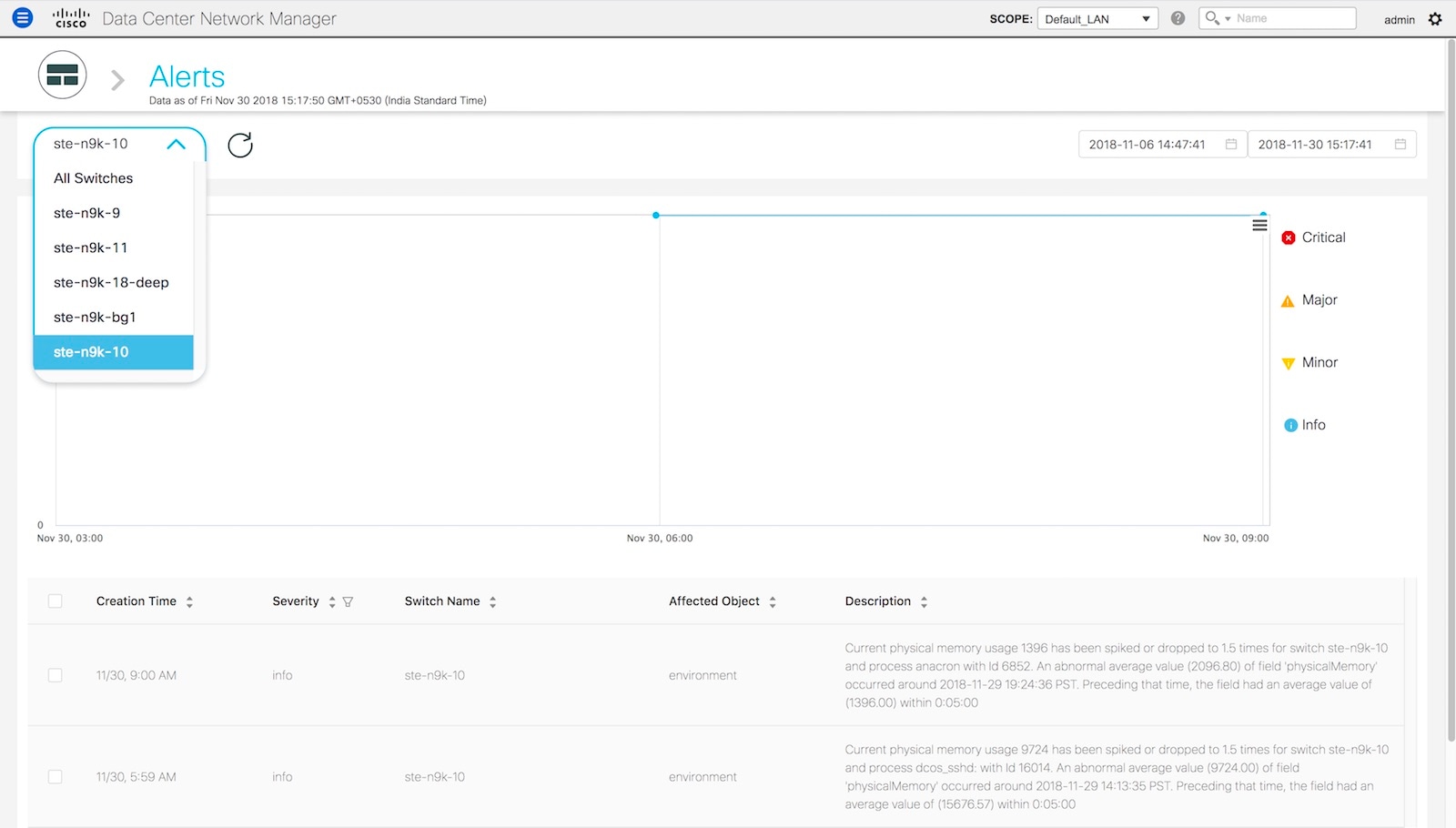Click the start date field 2018-11-06 14:47:41
The width and height of the screenshot is (1456, 828).
(x=1162, y=145)
